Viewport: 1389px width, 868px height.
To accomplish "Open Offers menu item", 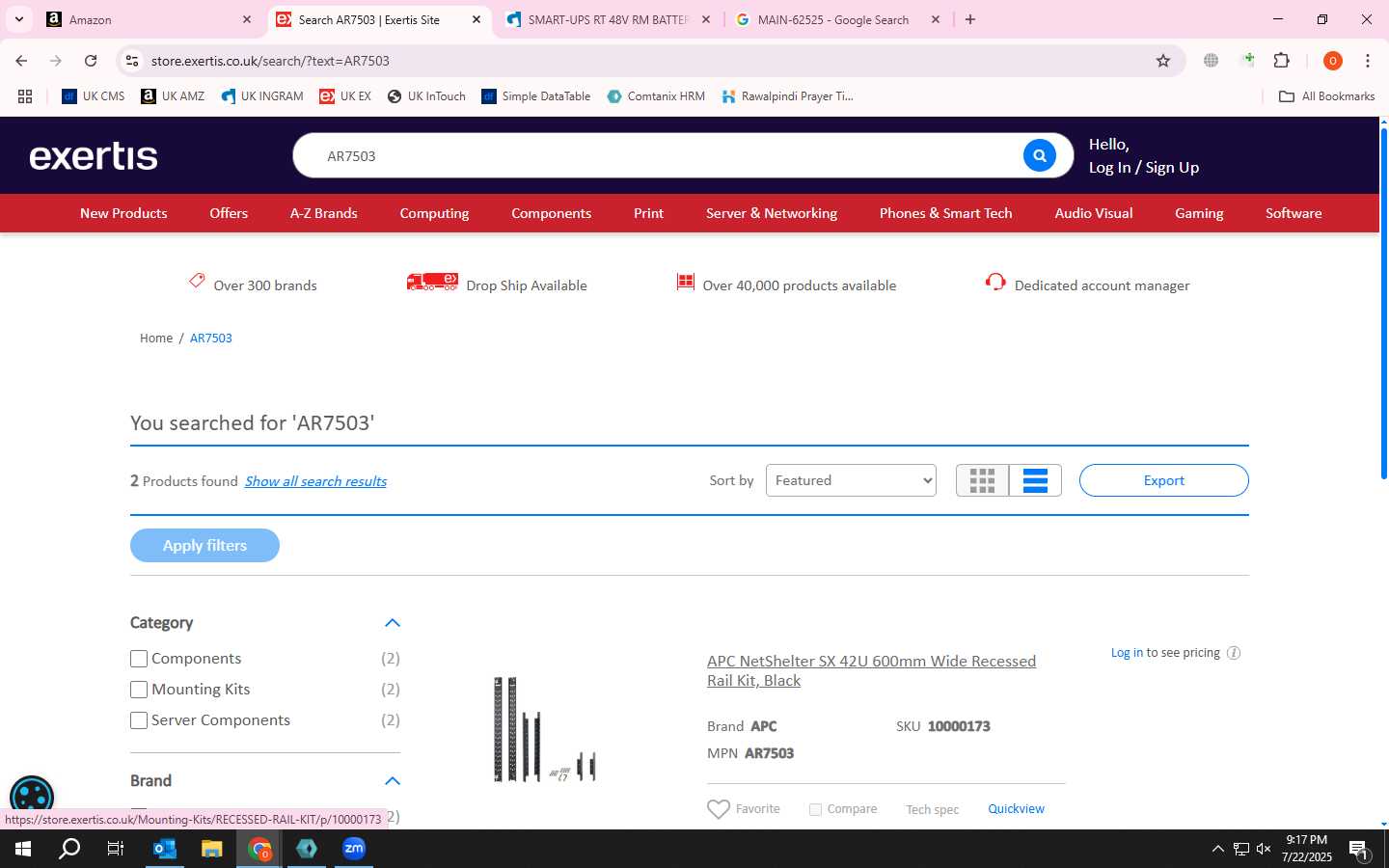I will click(229, 213).
